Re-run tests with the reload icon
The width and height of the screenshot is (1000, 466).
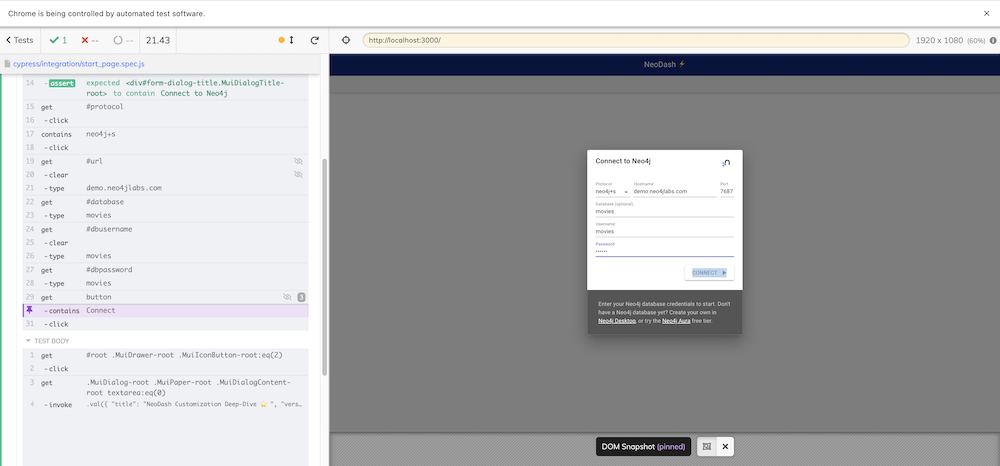tap(314, 40)
